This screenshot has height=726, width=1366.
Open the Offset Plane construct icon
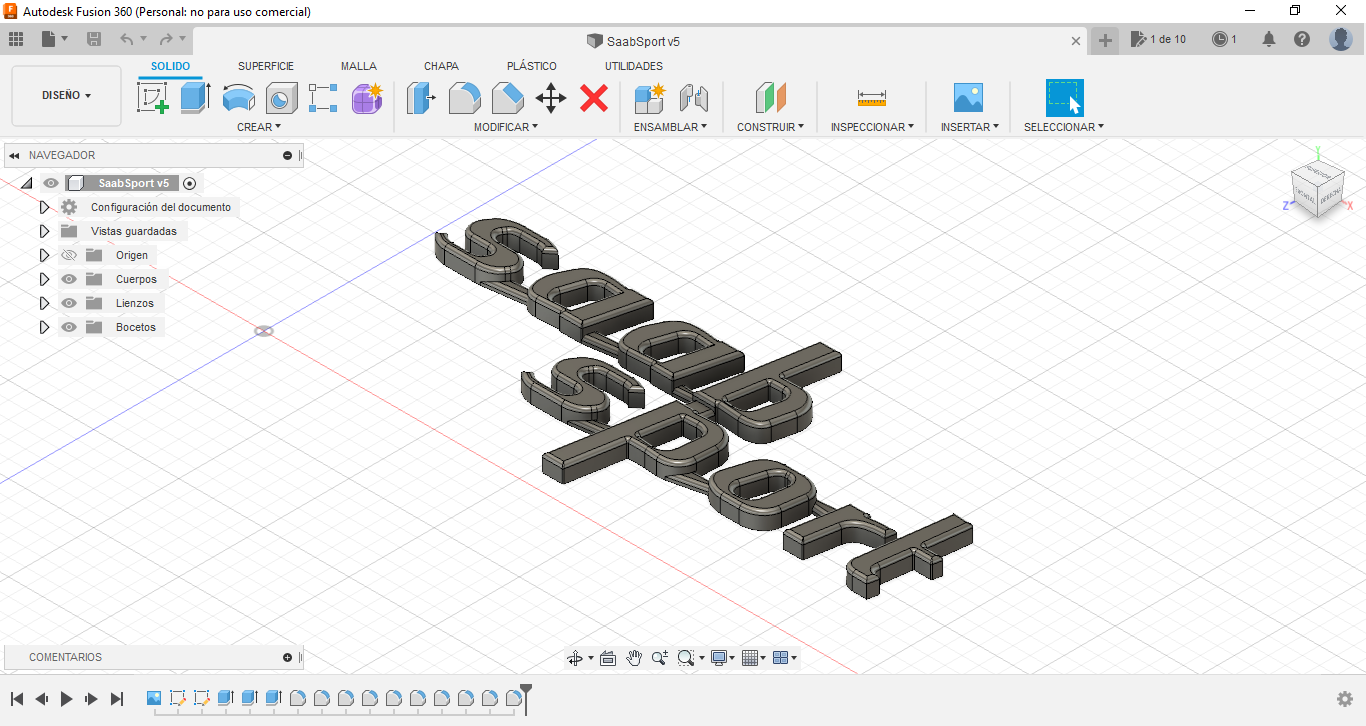(770, 98)
